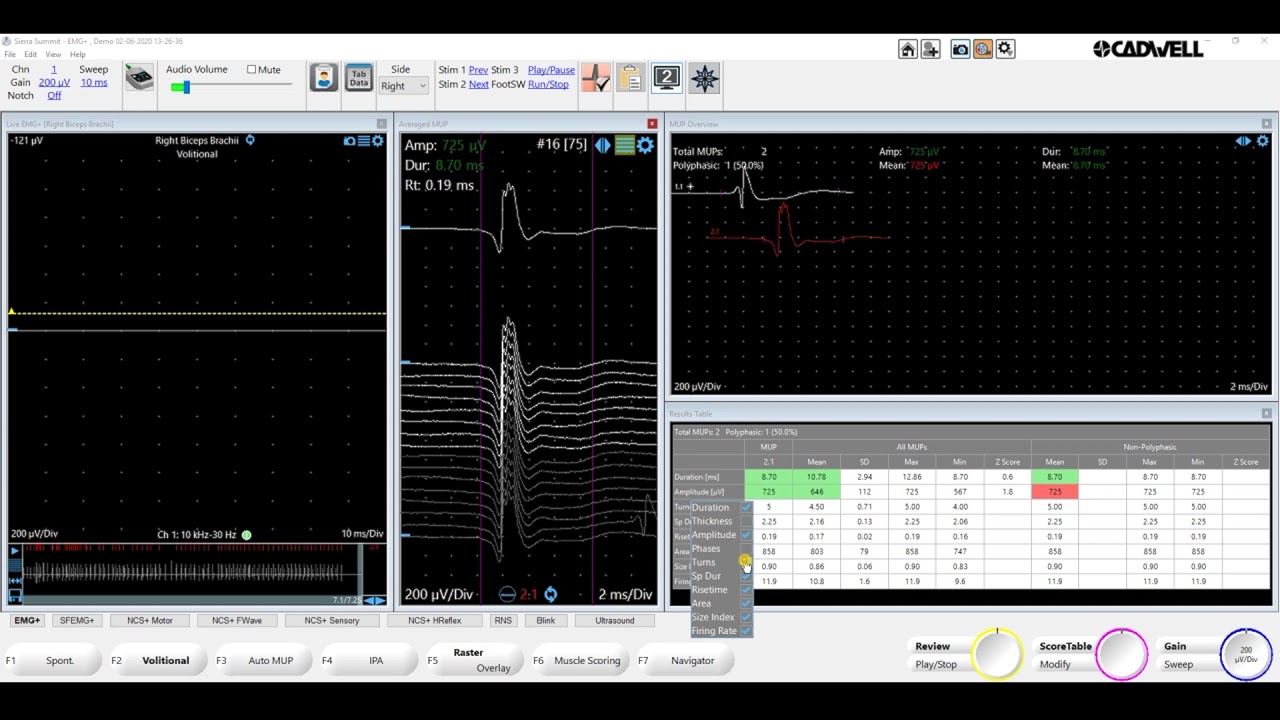Click the minus icon in Averaged MUP
This screenshot has width=1280, height=720.
(507, 594)
